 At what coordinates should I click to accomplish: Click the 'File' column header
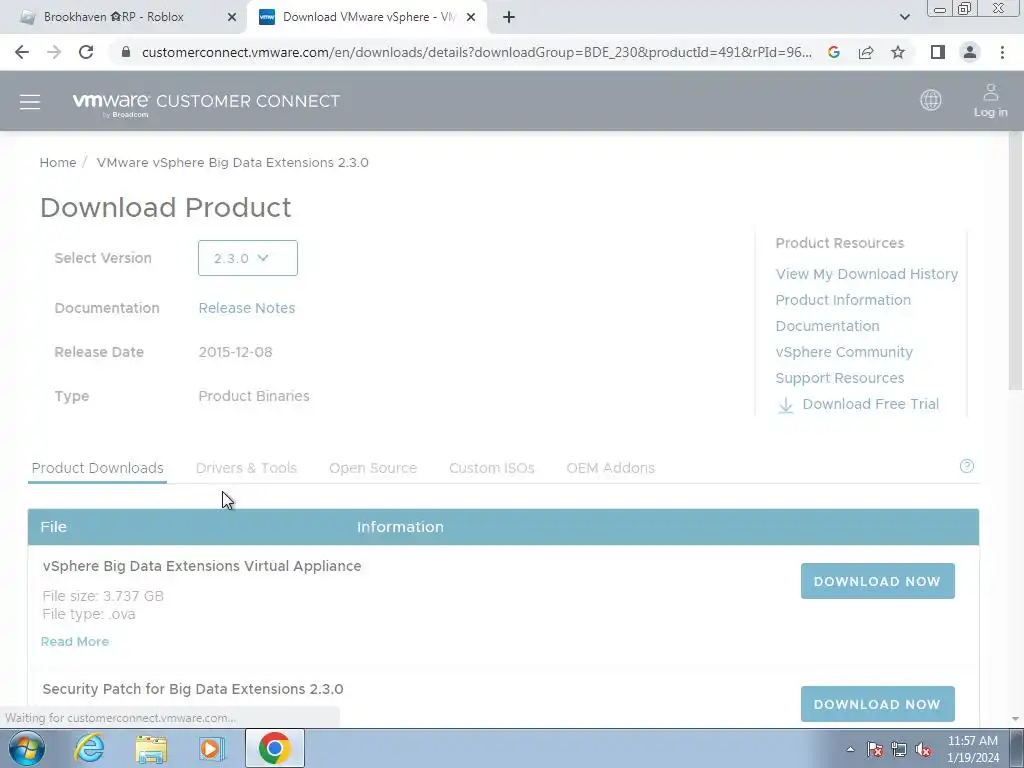[x=54, y=527]
